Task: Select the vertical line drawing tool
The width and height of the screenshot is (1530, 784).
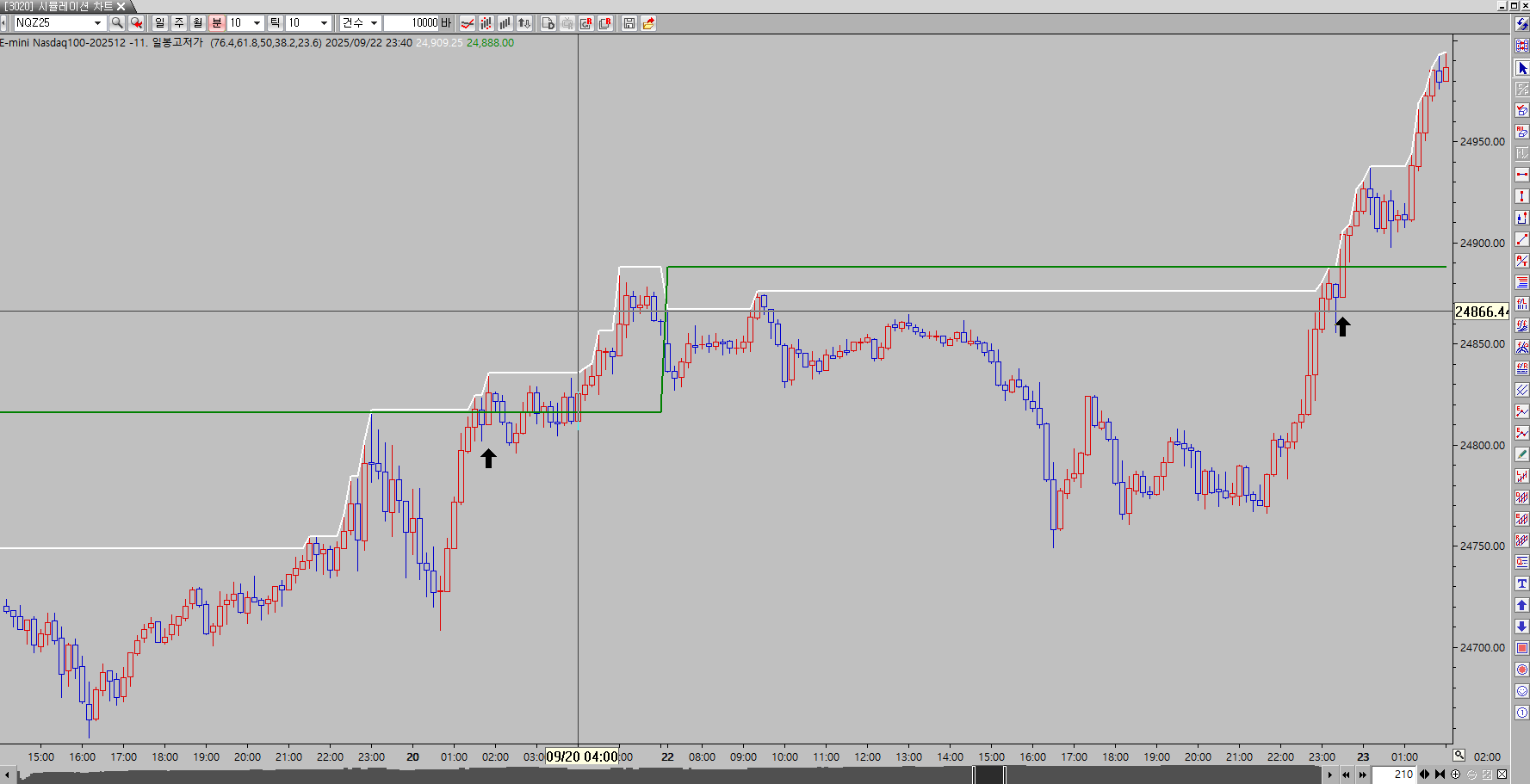Action: 1521,196
